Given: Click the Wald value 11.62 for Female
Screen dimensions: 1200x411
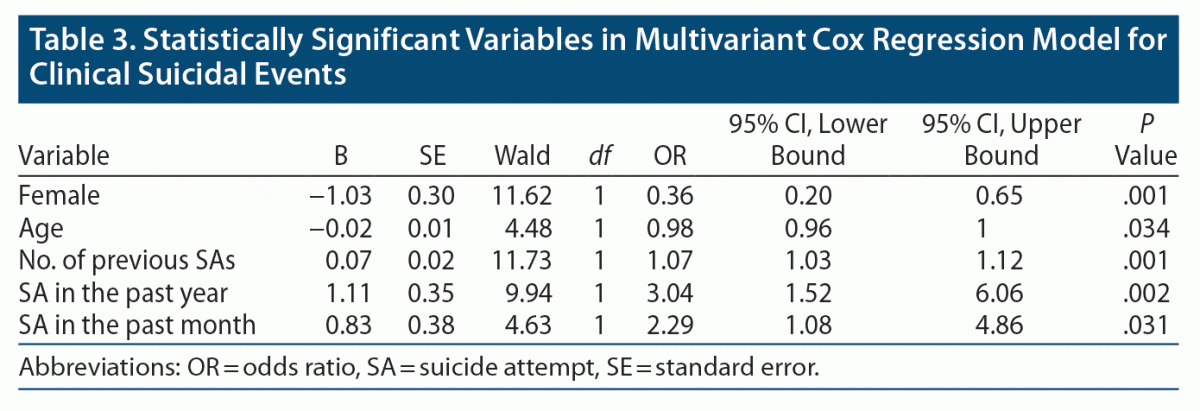Looking at the screenshot, I should pos(526,198).
